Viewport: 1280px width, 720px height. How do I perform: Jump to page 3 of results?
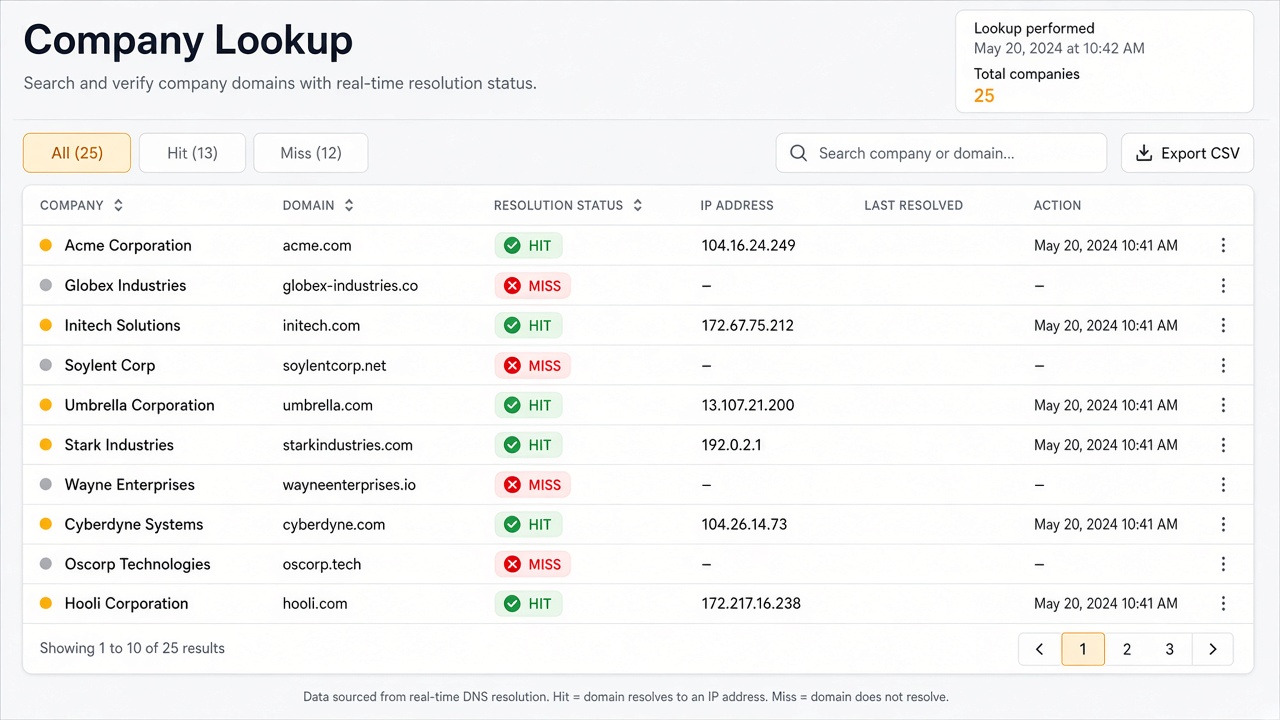(1170, 649)
